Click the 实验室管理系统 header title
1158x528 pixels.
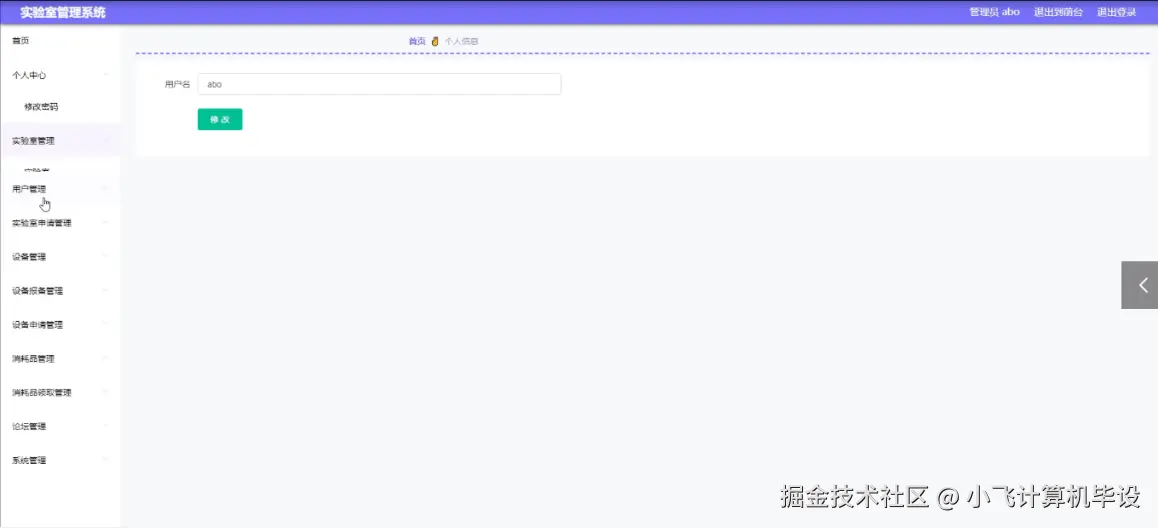pyautogui.click(x=63, y=12)
